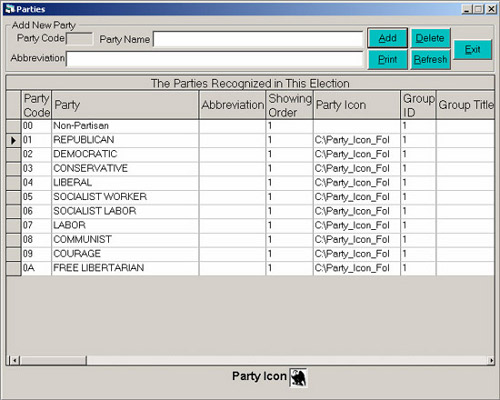The image size is (500, 400).
Task: Select the CONSERVATIVE party cell
Action: (x=125, y=169)
